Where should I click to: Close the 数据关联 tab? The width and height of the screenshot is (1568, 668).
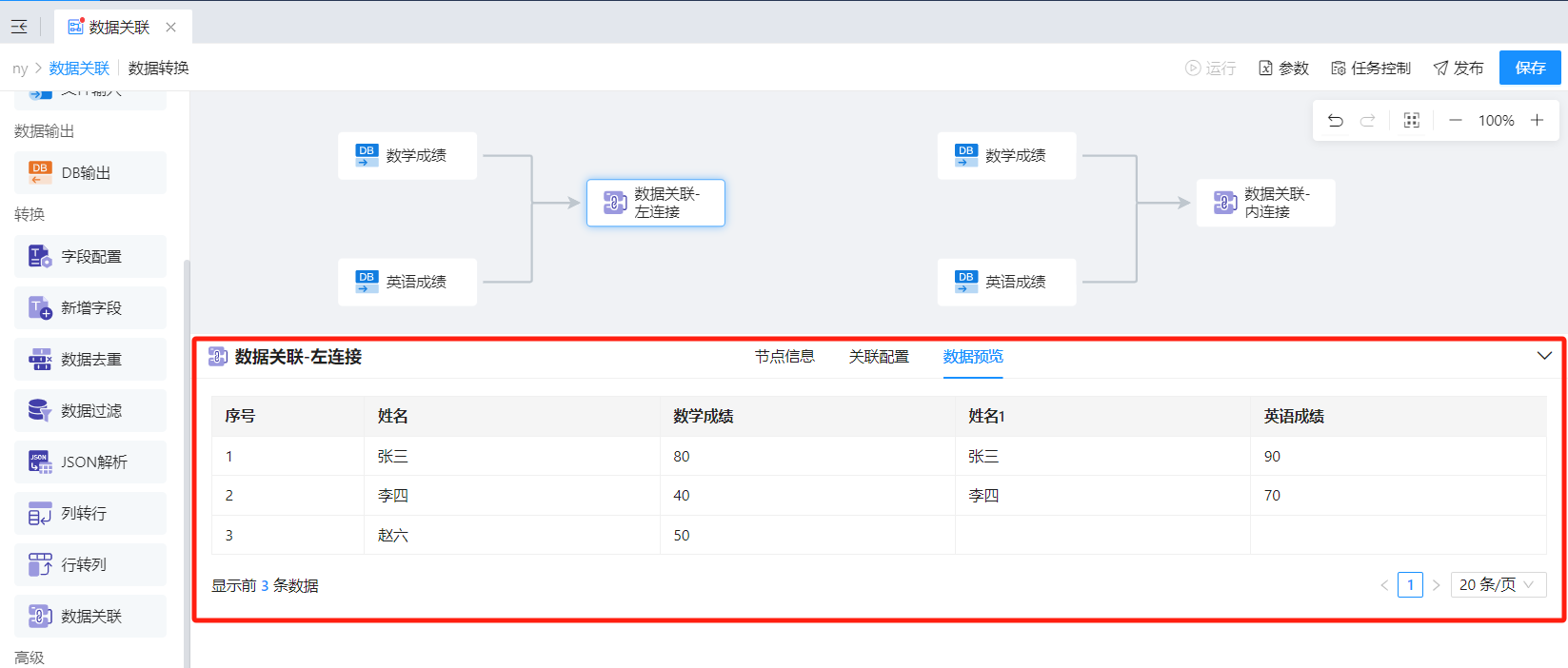(171, 28)
